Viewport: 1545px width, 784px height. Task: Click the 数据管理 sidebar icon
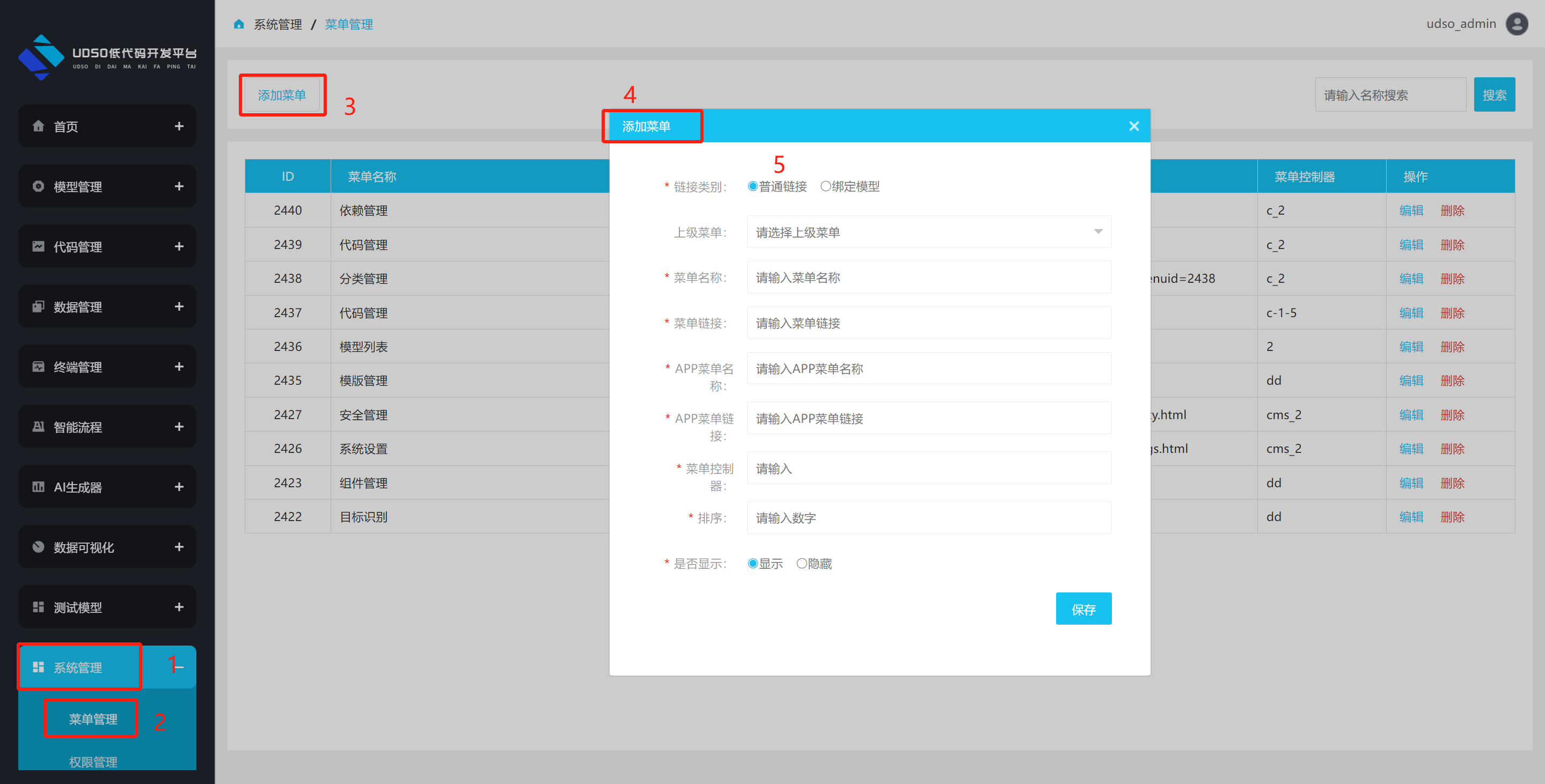click(x=39, y=306)
